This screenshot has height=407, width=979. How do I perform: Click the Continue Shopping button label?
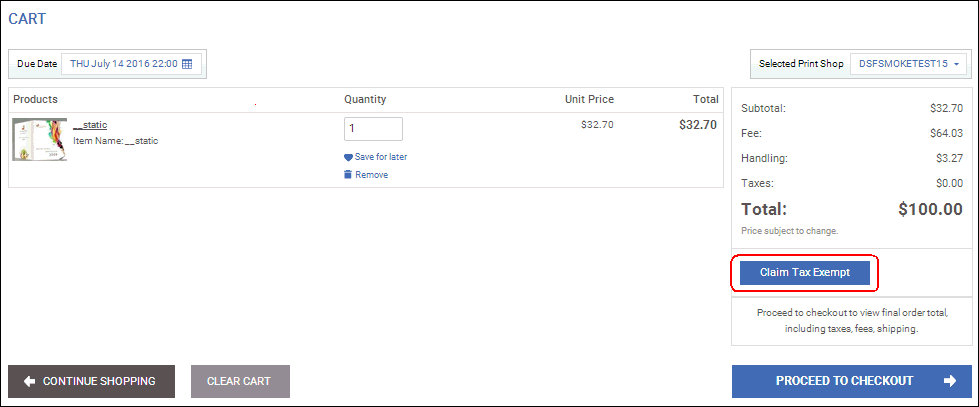pos(99,381)
